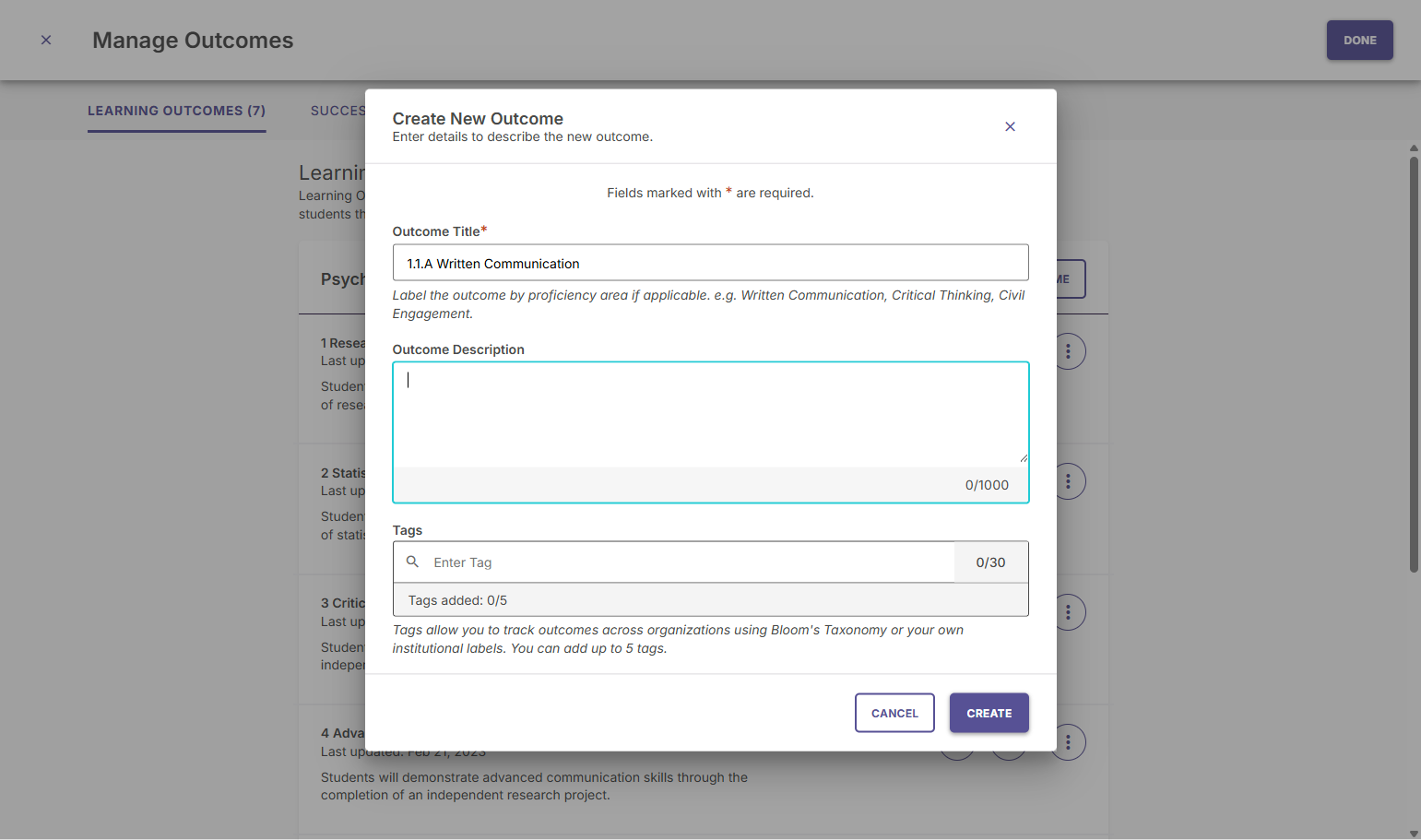Click the 0/30 tag character counter

990,562
